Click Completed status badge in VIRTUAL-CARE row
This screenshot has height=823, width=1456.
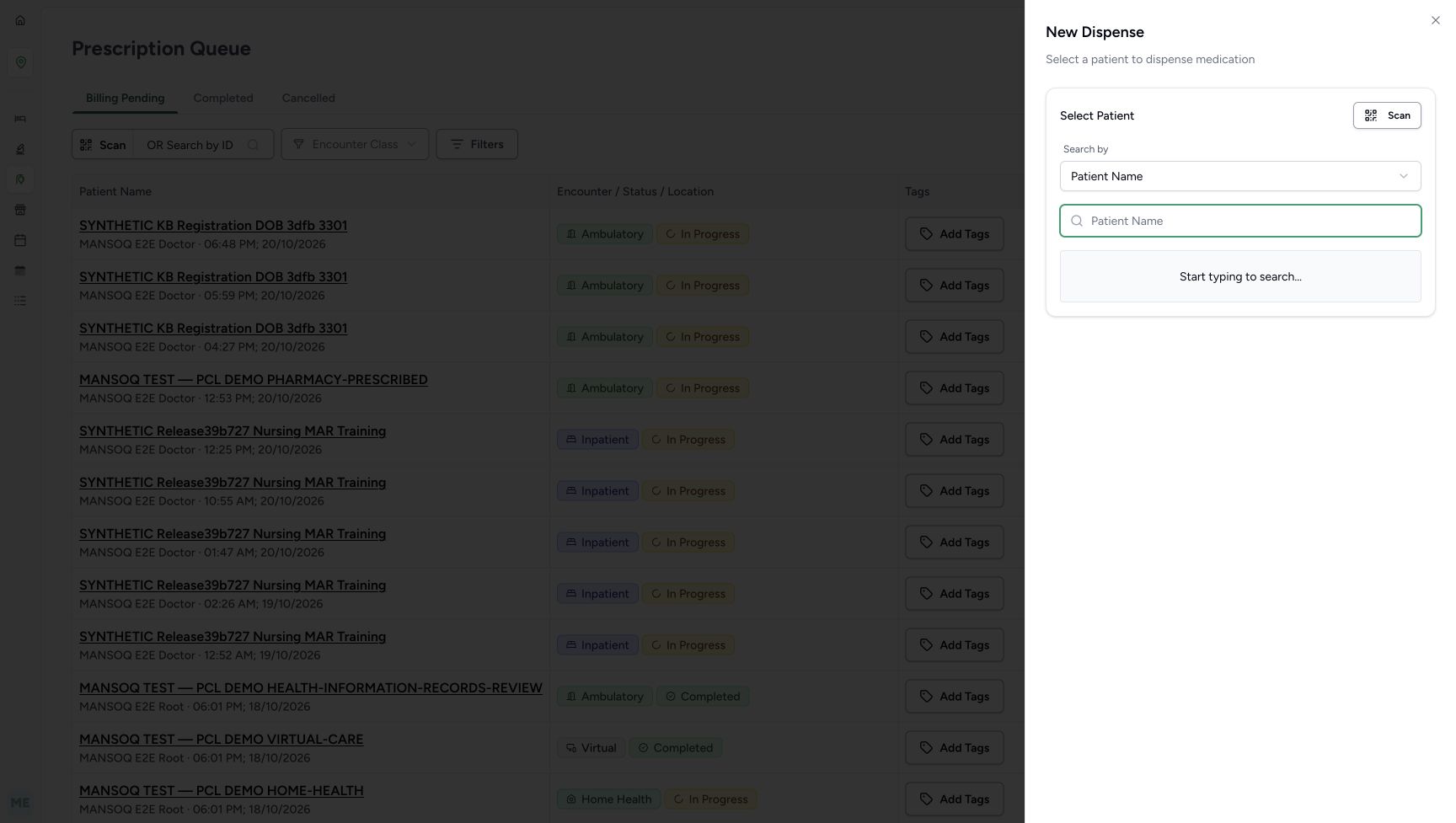click(x=675, y=748)
